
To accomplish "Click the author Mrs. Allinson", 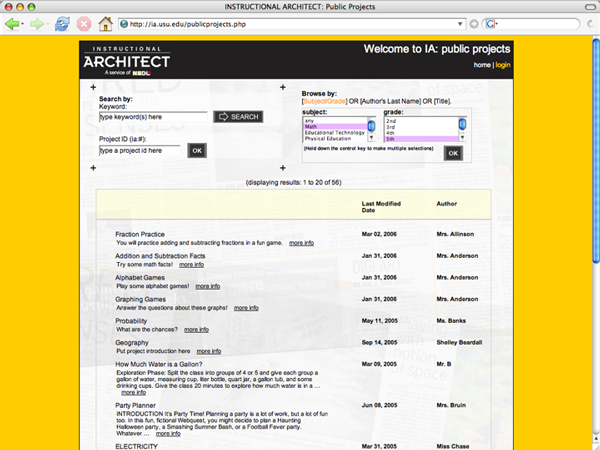I will coord(455,234).
